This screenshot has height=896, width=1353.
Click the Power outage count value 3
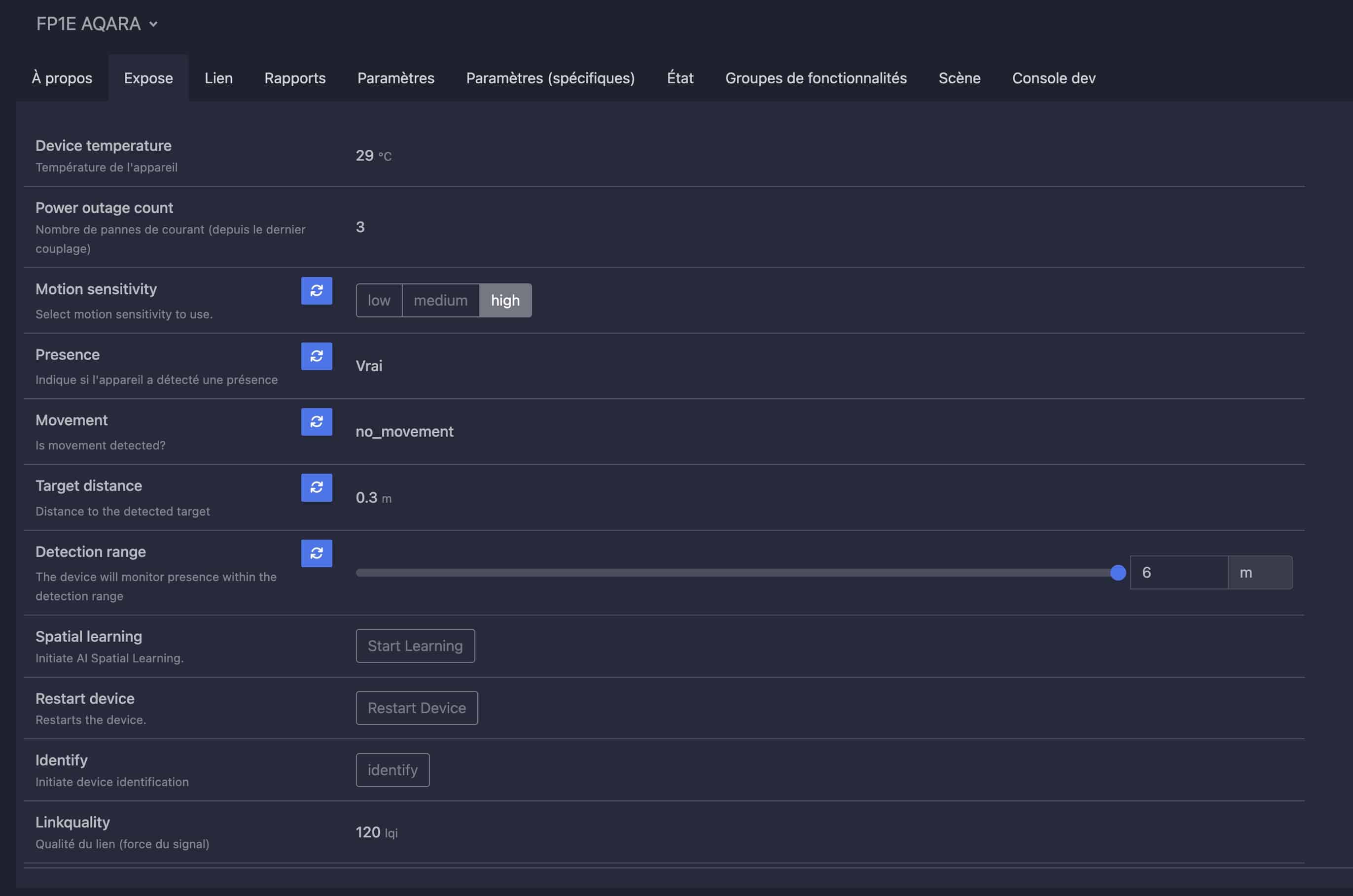click(360, 227)
